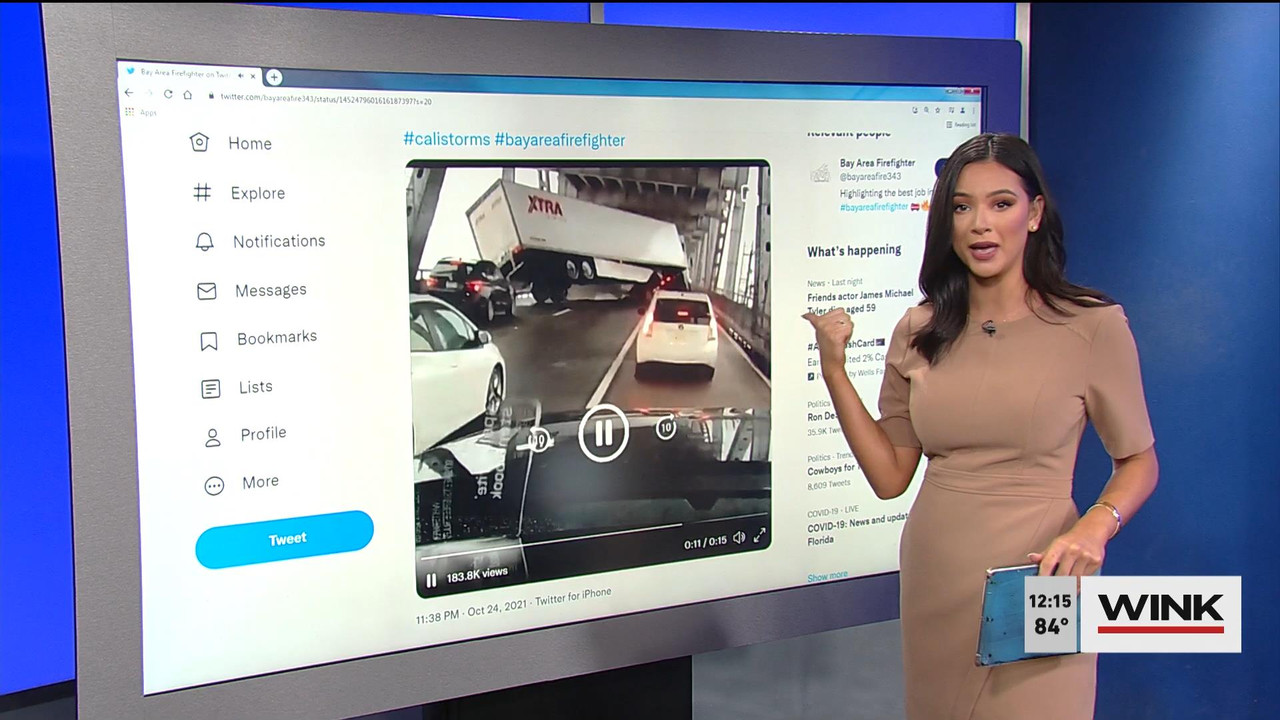Screen dimensions: 1280x720
Task: Open the #calistorms hashtag link
Action: [x=446, y=139]
